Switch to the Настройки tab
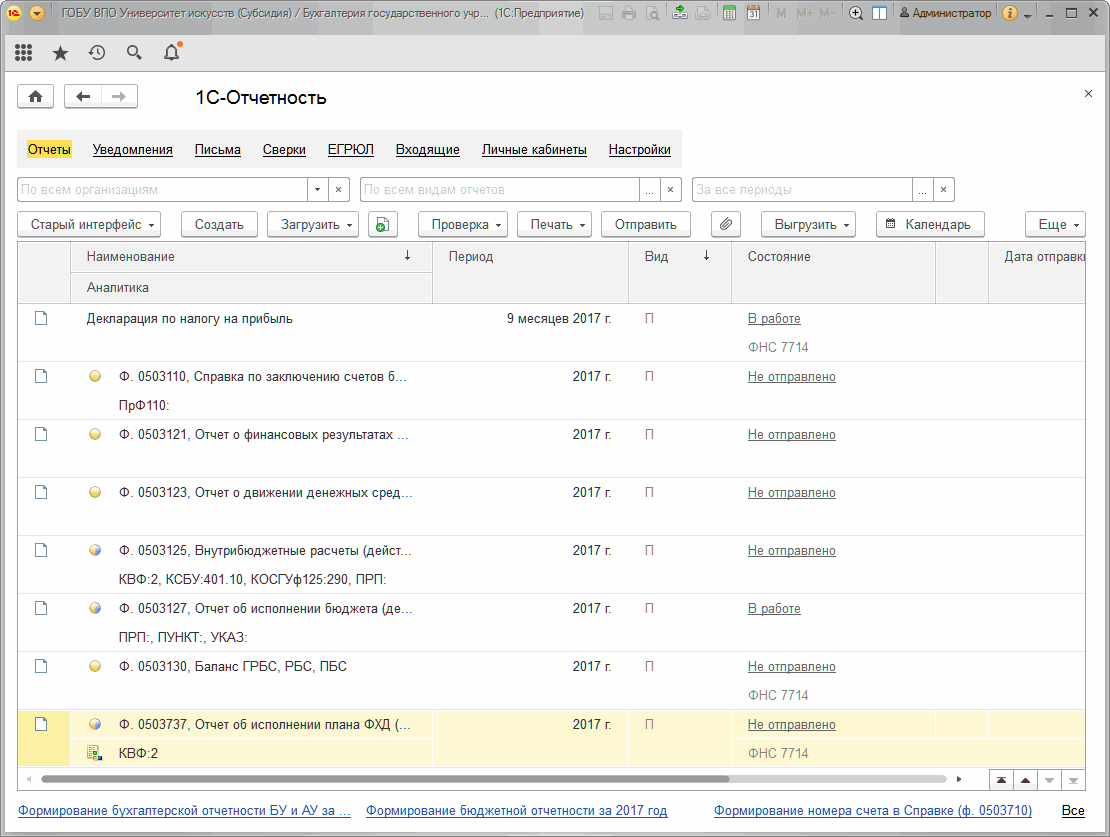Viewport: 1110px width, 837px height. click(x=639, y=149)
